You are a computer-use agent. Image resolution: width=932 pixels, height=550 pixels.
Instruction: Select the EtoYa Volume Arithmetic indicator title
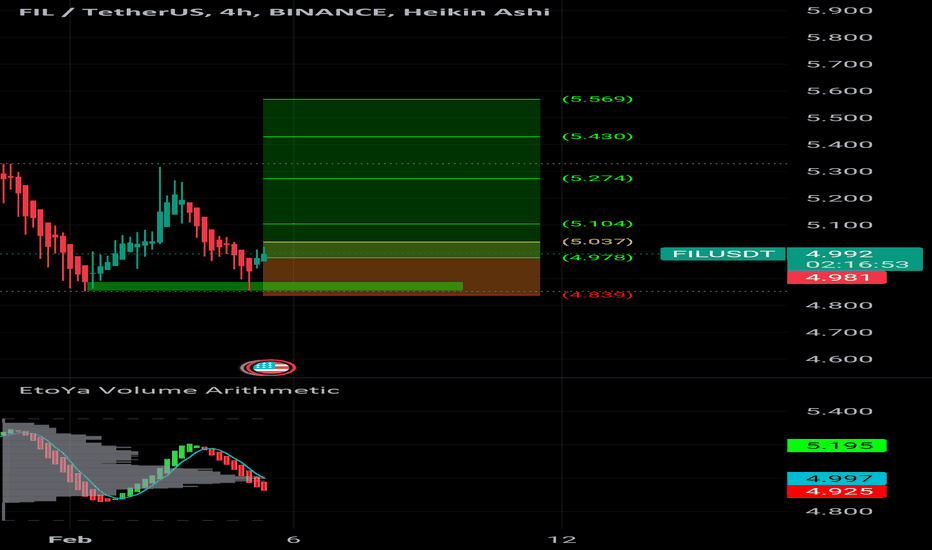click(180, 391)
